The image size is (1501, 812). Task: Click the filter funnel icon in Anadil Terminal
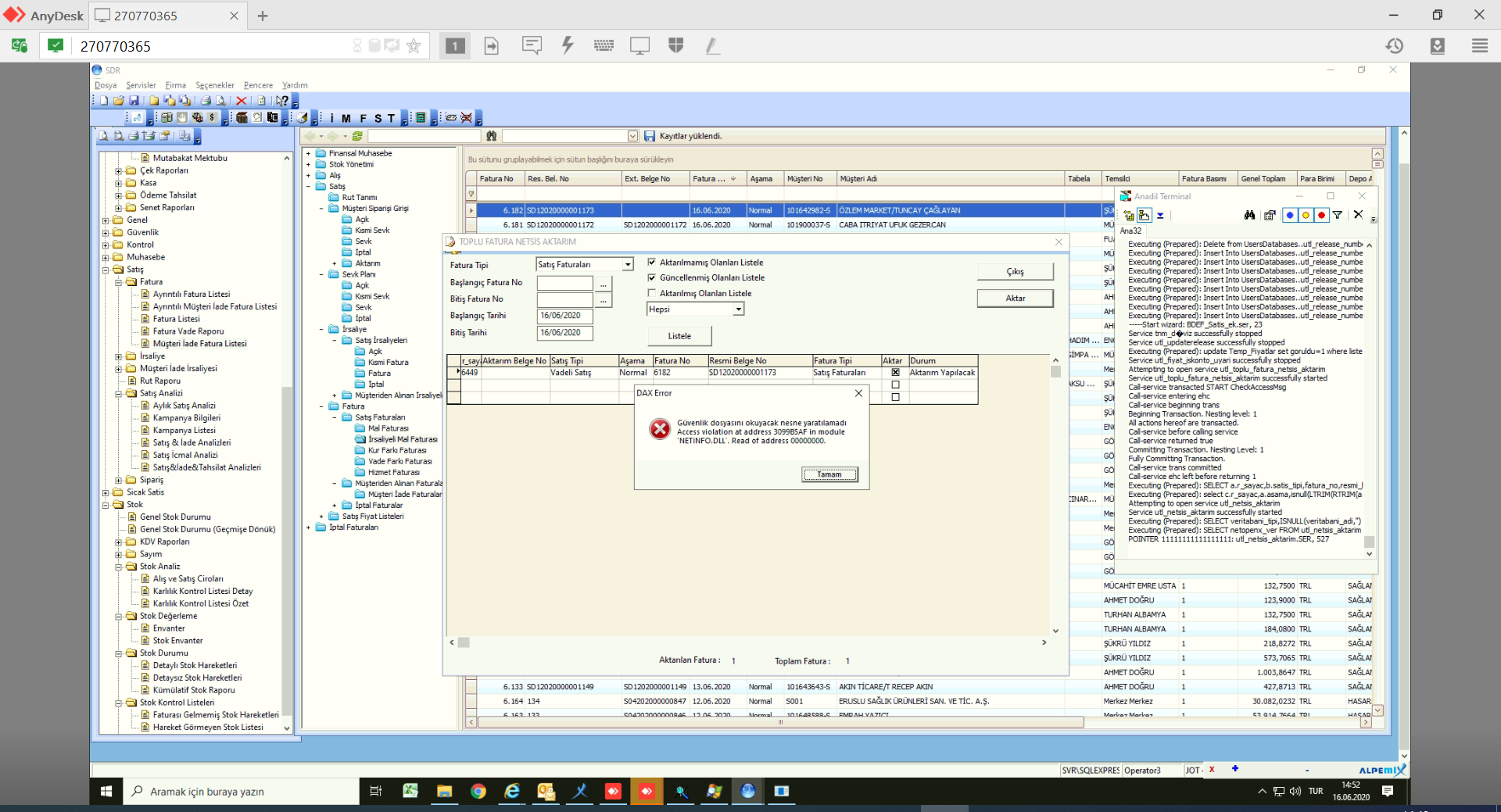[x=1338, y=216]
